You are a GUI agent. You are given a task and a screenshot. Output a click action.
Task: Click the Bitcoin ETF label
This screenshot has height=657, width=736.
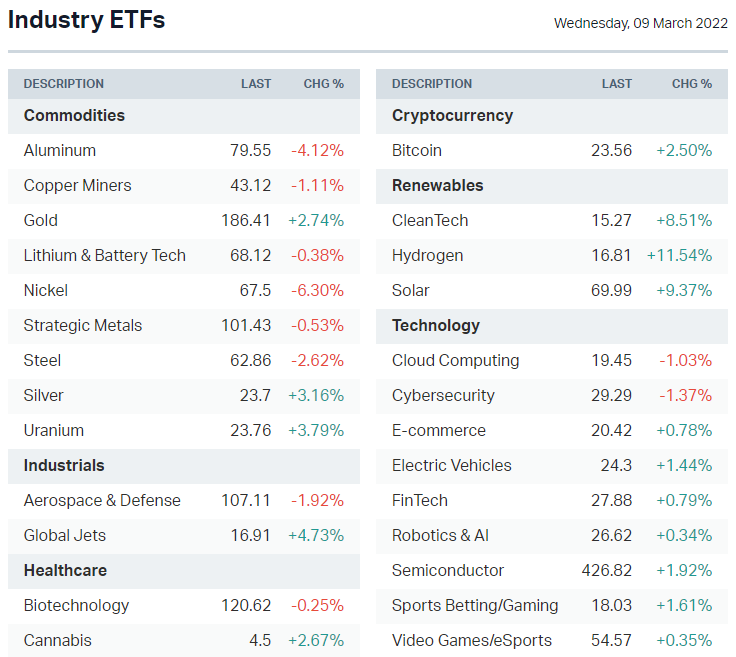click(x=417, y=150)
